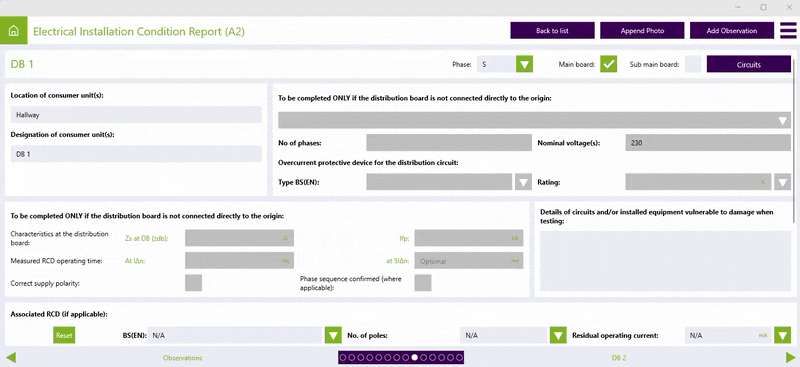Click the Ifp input field
The height and width of the screenshot is (367, 800).
[469, 238]
